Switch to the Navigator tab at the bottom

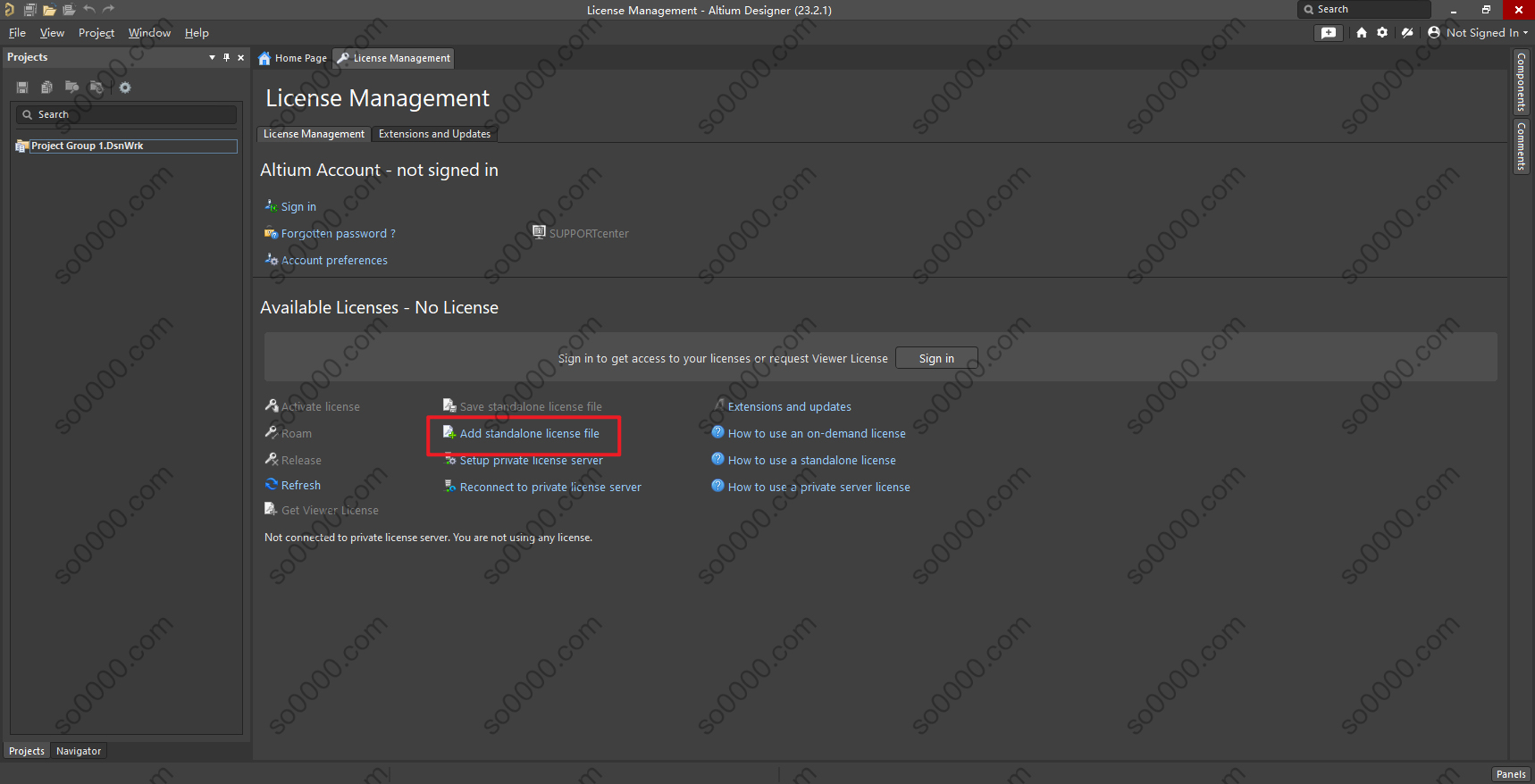pyautogui.click(x=79, y=751)
